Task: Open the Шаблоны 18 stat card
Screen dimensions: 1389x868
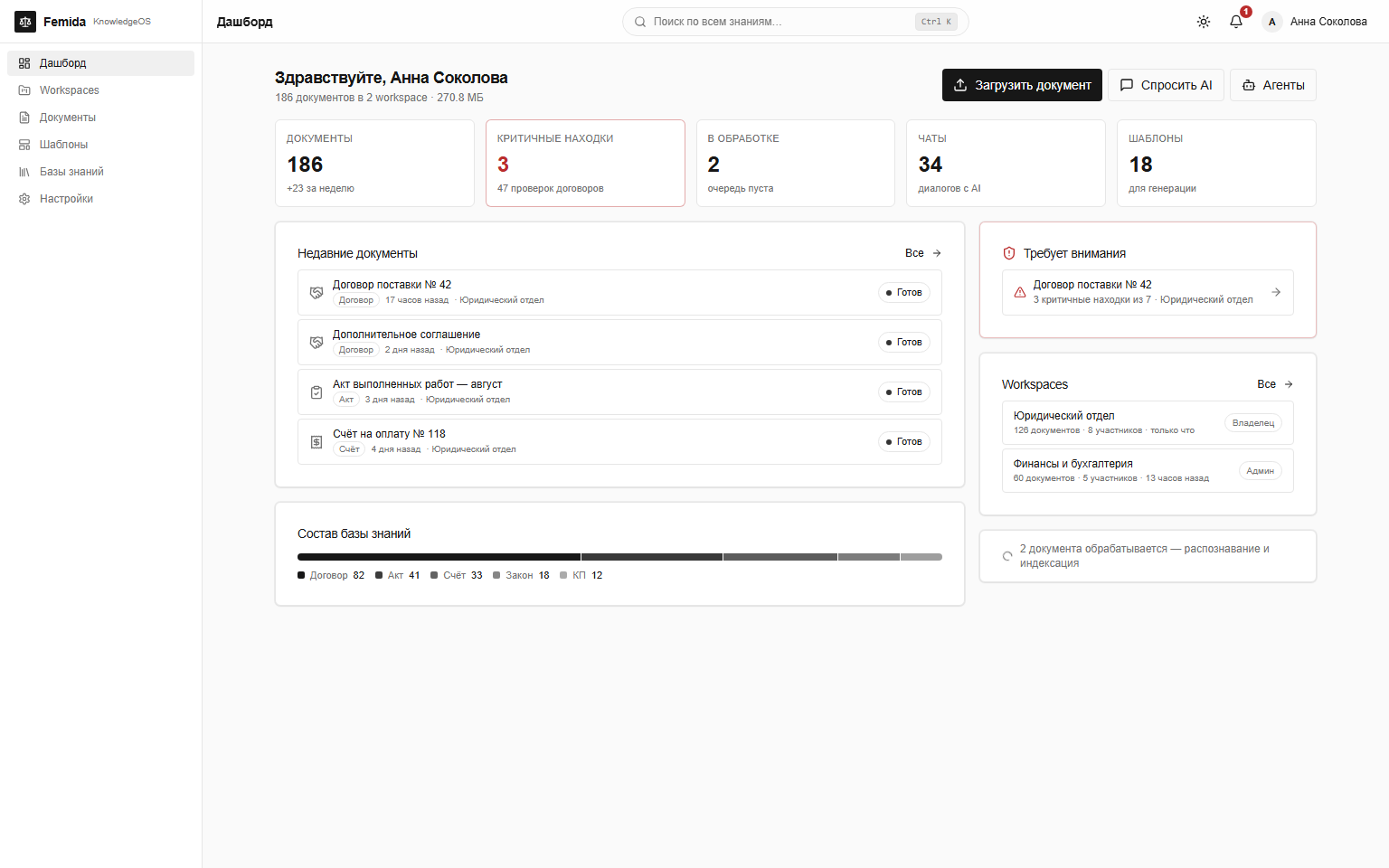Action: (1216, 164)
